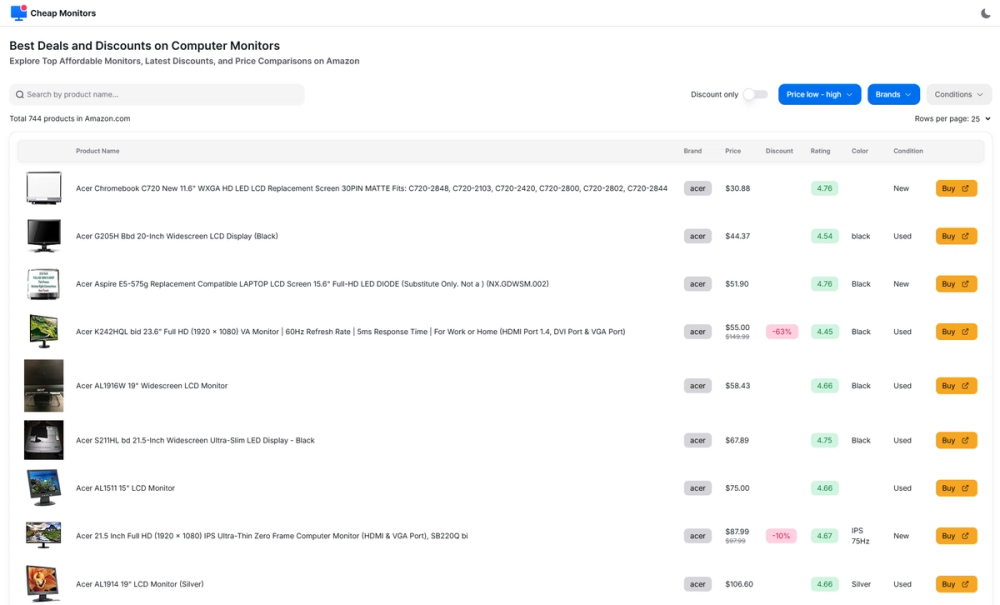Viewport: 1000px width, 605px height.
Task: Toggle dark mode moon icon
Action: tap(985, 13)
